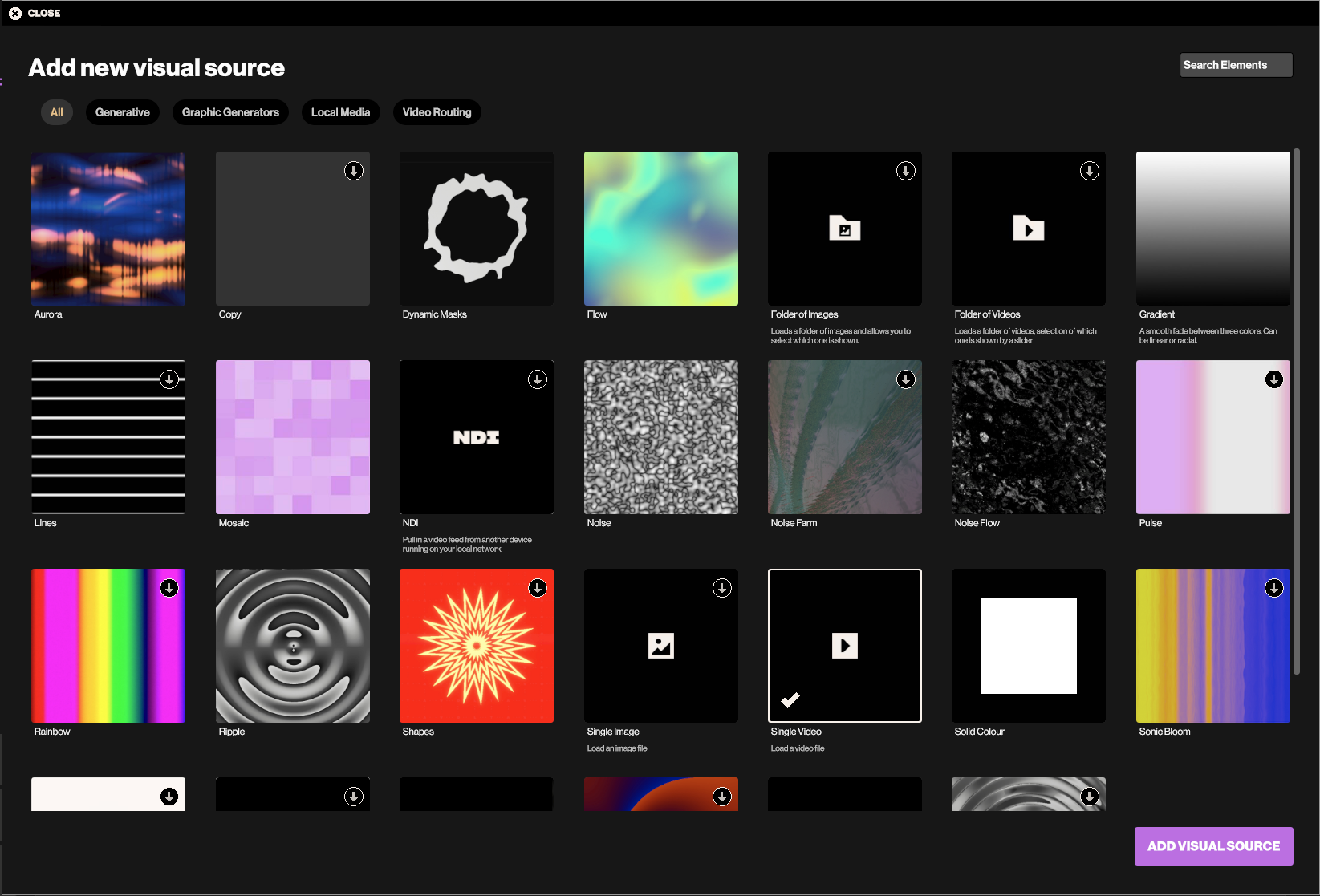This screenshot has width=1320, height=896.
Task: Click the Sonic Bloom label
Action: [1165, 732]
